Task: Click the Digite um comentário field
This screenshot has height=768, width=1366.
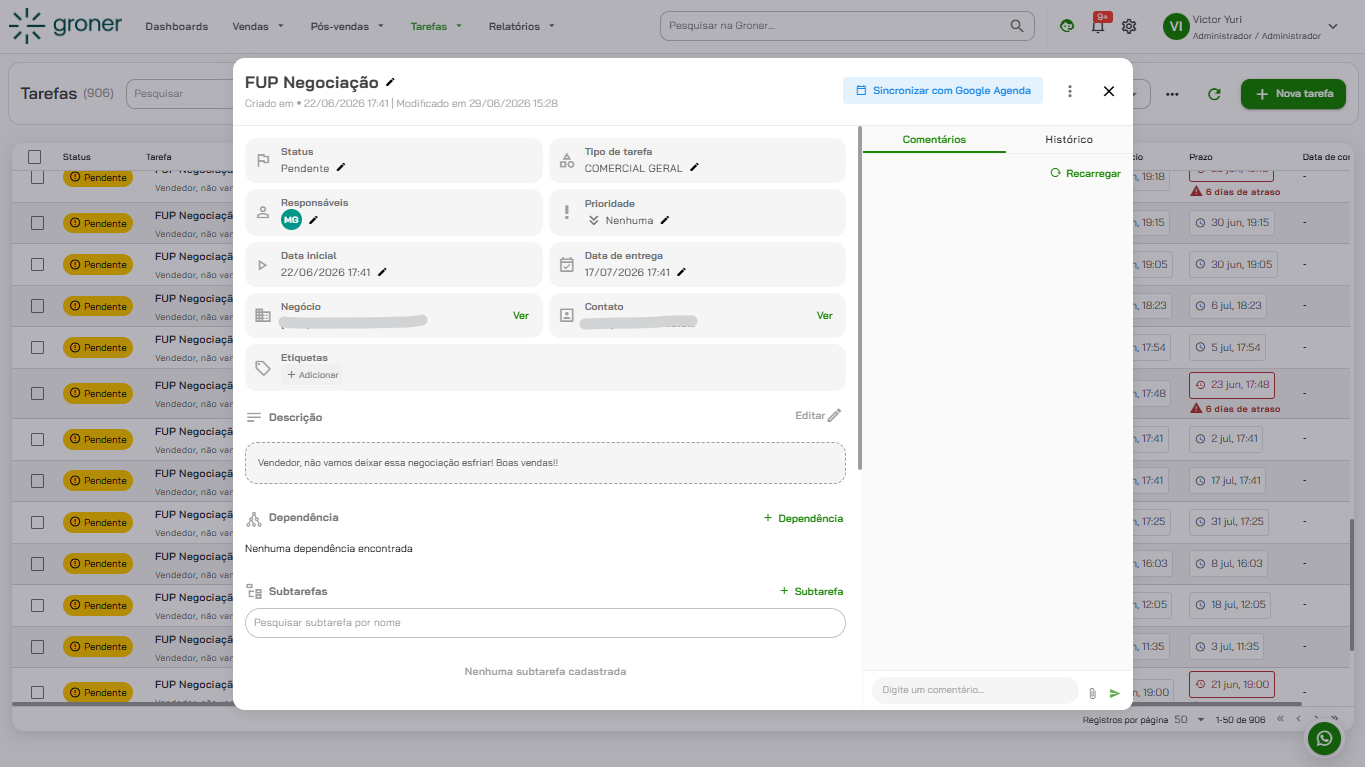Action: tap(975, 690)
